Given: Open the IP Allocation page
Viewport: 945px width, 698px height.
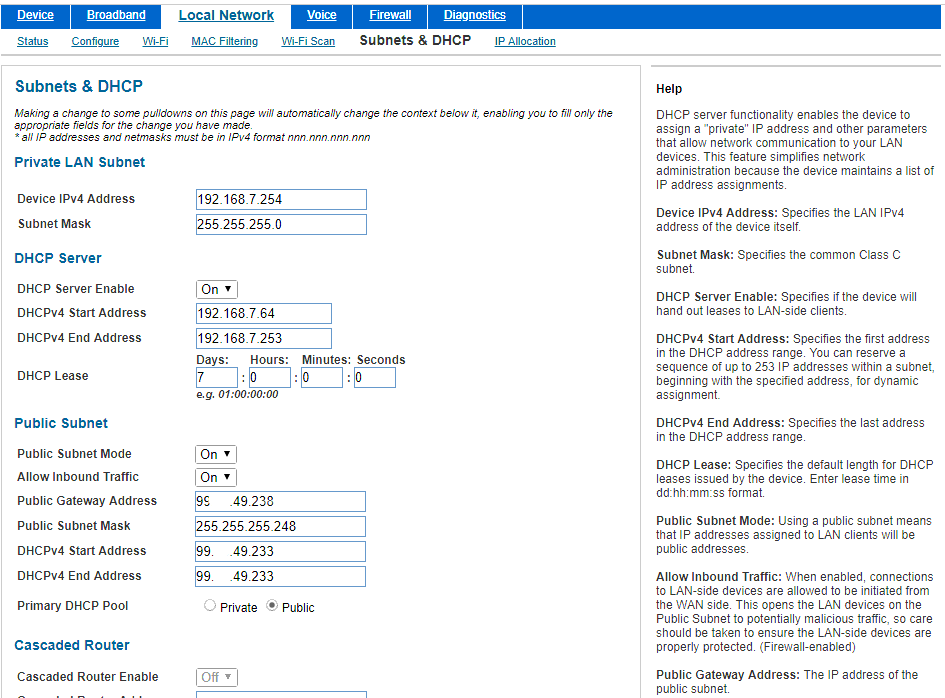Looking at the screenshot, I should [x=524, y=41].
